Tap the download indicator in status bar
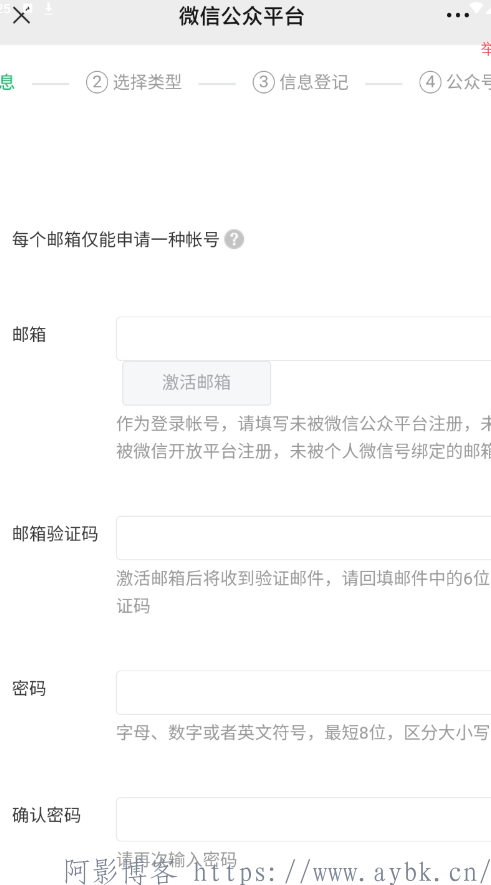This screenshot has height=885, width=491. [49, 7]
